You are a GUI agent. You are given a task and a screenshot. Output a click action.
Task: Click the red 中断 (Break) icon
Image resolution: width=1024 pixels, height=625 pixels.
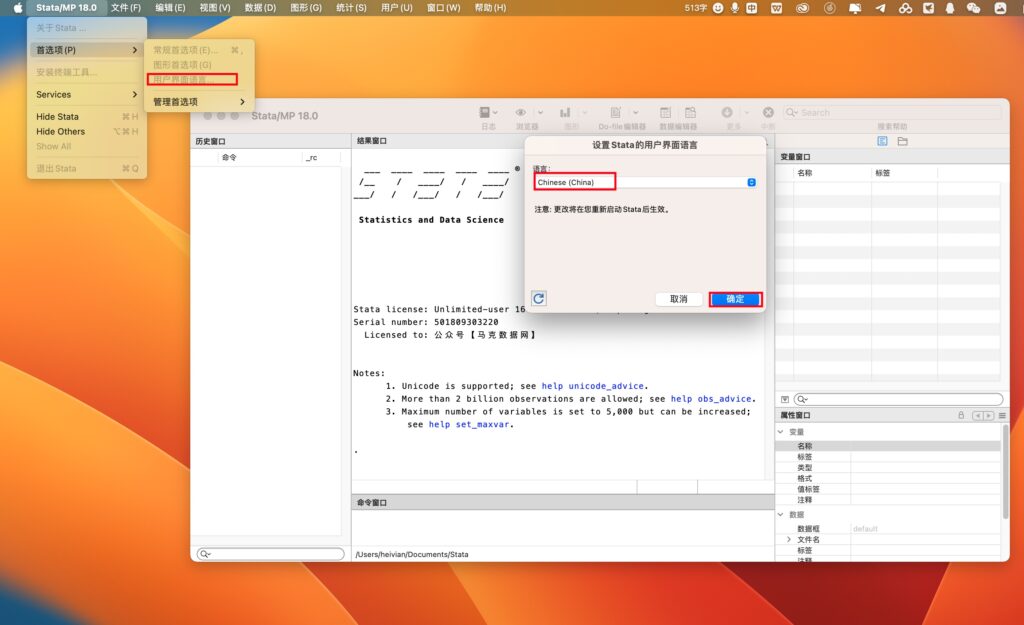[768, 112]
